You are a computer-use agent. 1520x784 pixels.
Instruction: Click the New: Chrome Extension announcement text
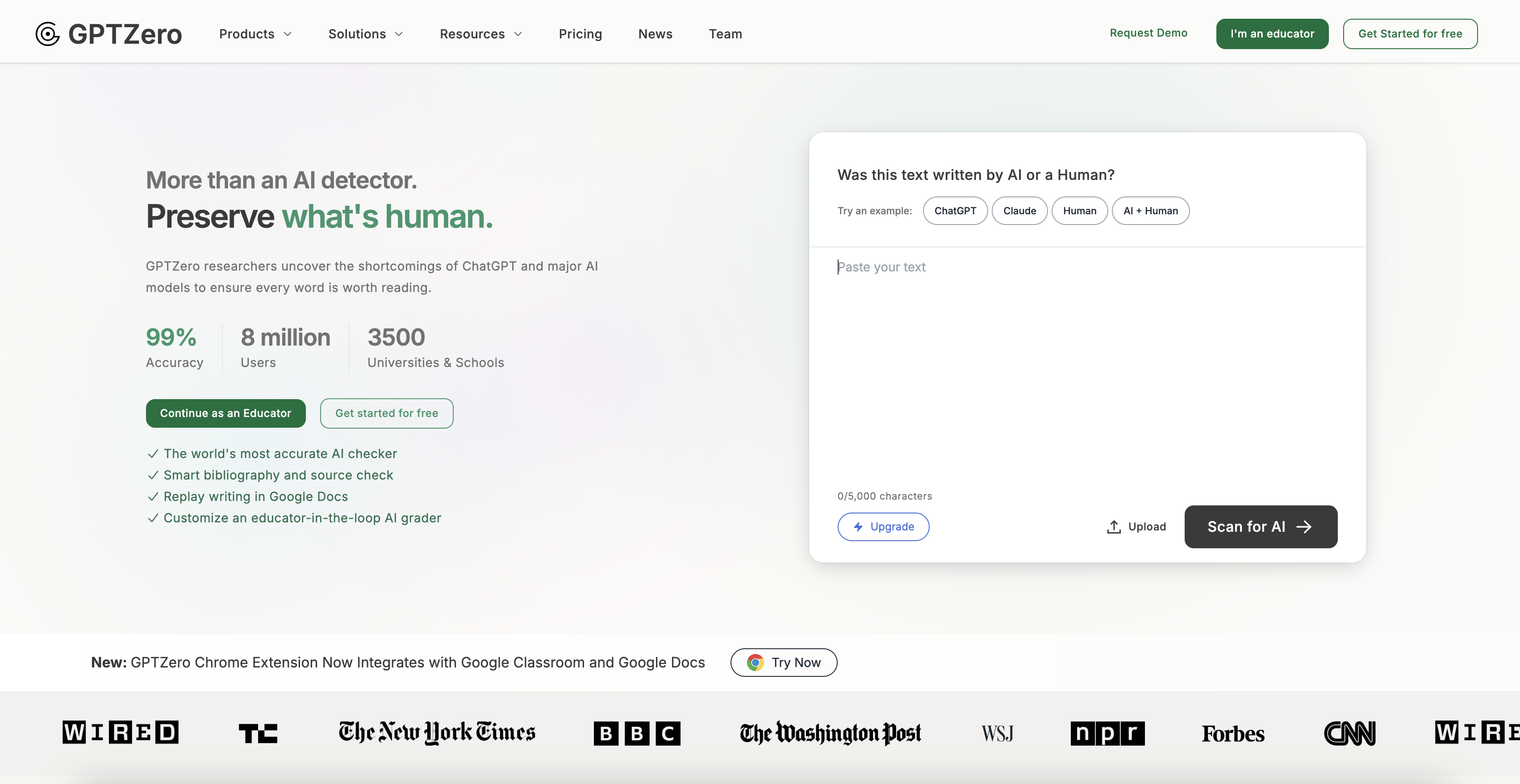[398, 663]
